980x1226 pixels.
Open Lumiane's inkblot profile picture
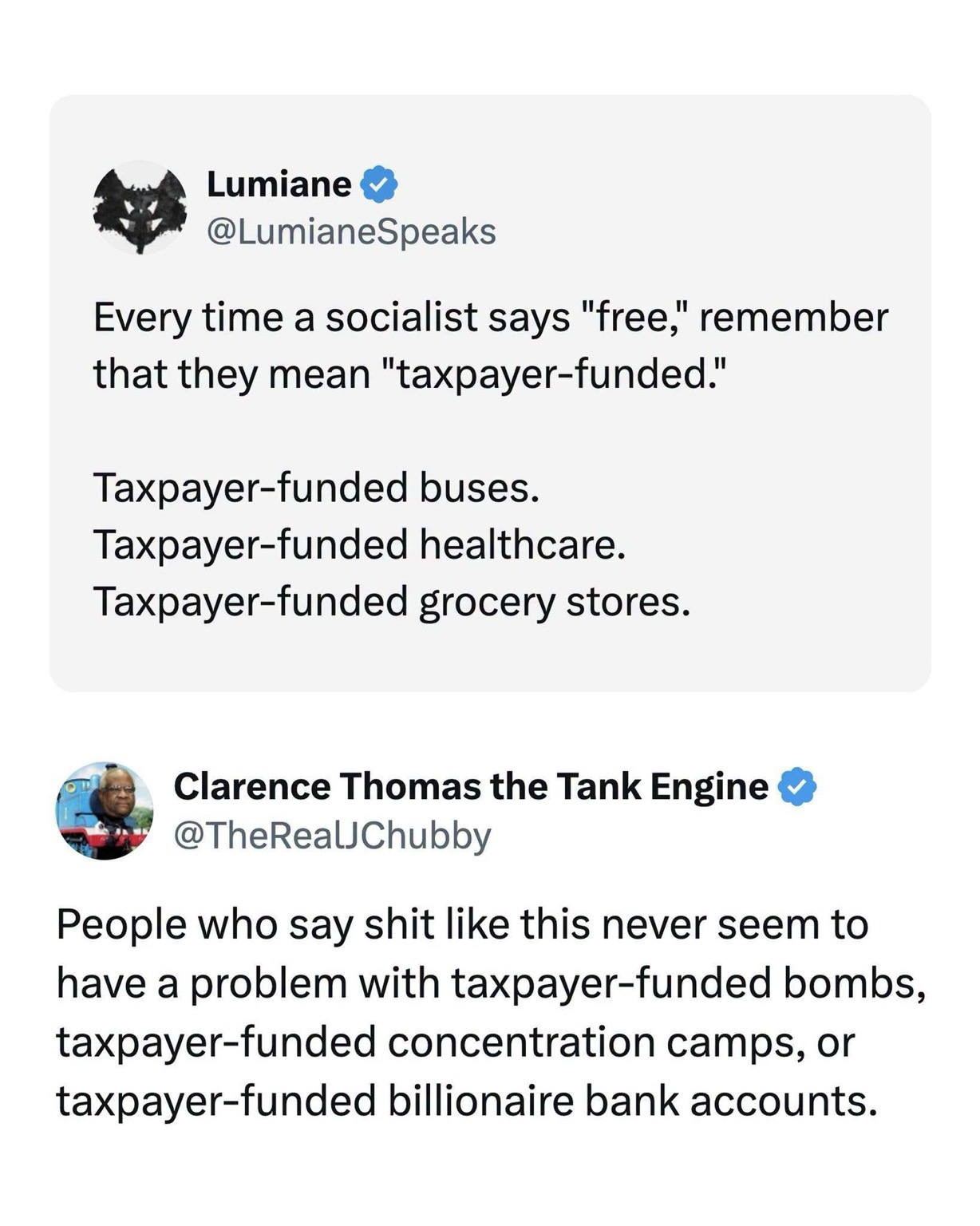[140, 208]
